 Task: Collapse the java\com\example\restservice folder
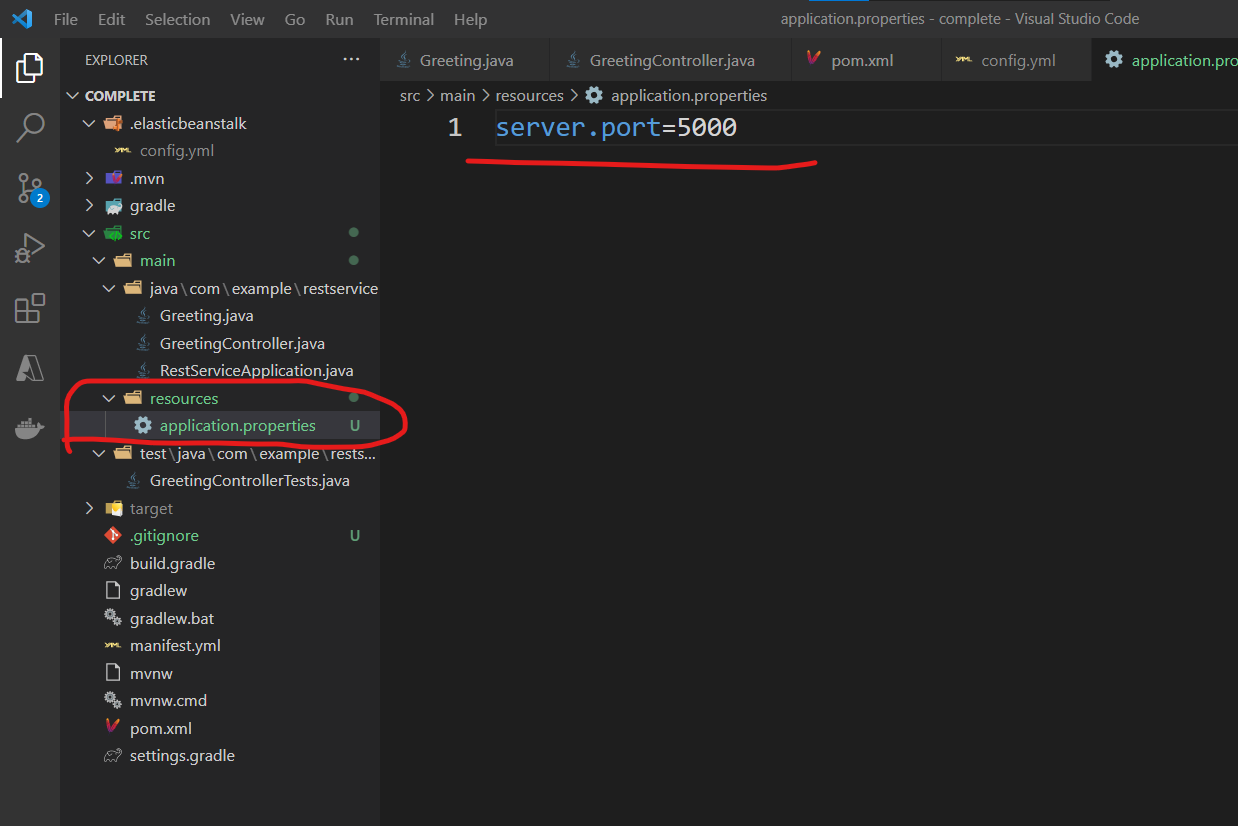tap(109, 288)
